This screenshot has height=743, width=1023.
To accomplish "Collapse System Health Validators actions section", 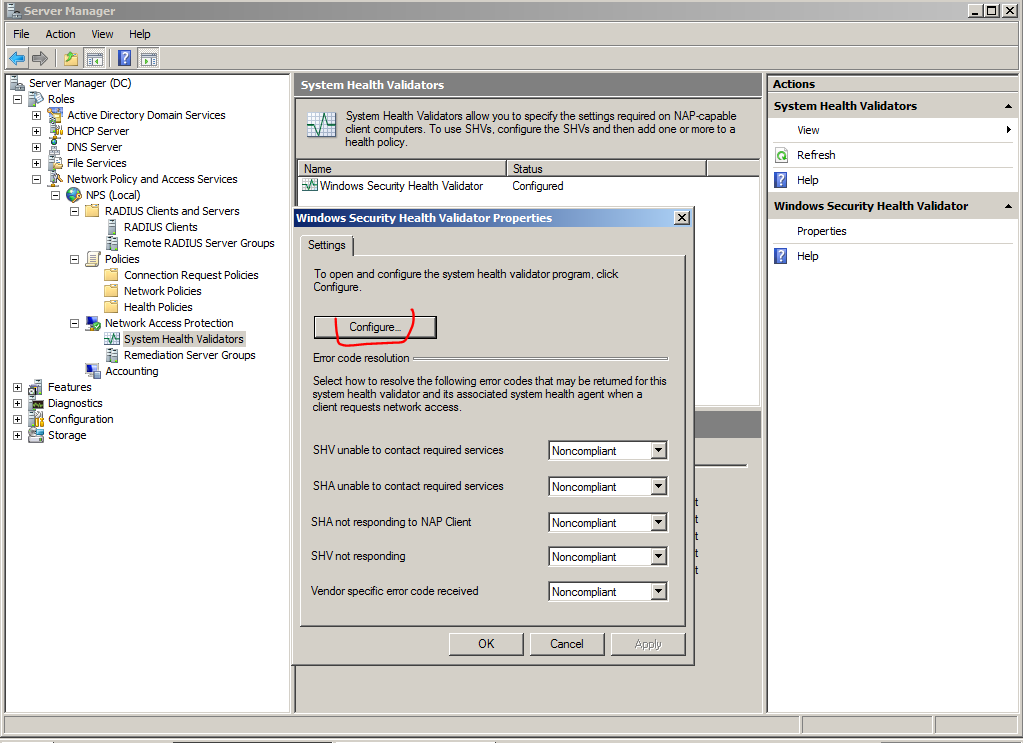I will tap(1008, 106).
